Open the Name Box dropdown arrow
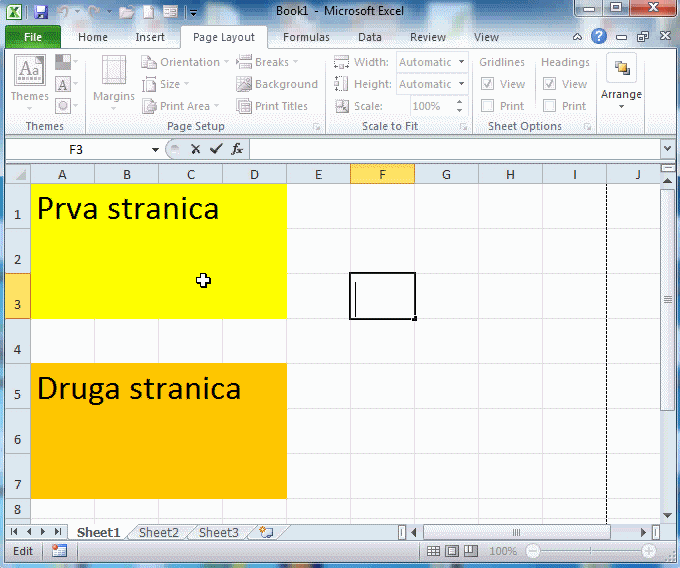680x568 pixels. [x=155, y=149]
